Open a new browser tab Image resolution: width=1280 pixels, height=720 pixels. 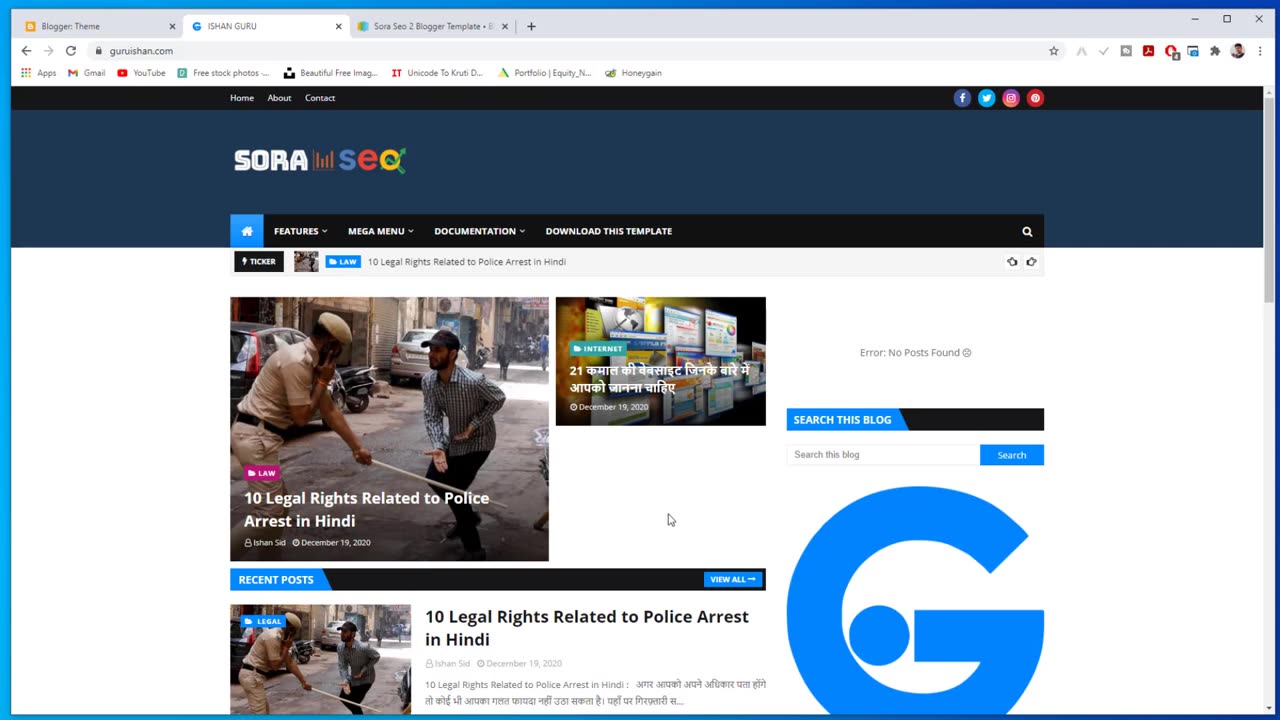tap(531, 27)
